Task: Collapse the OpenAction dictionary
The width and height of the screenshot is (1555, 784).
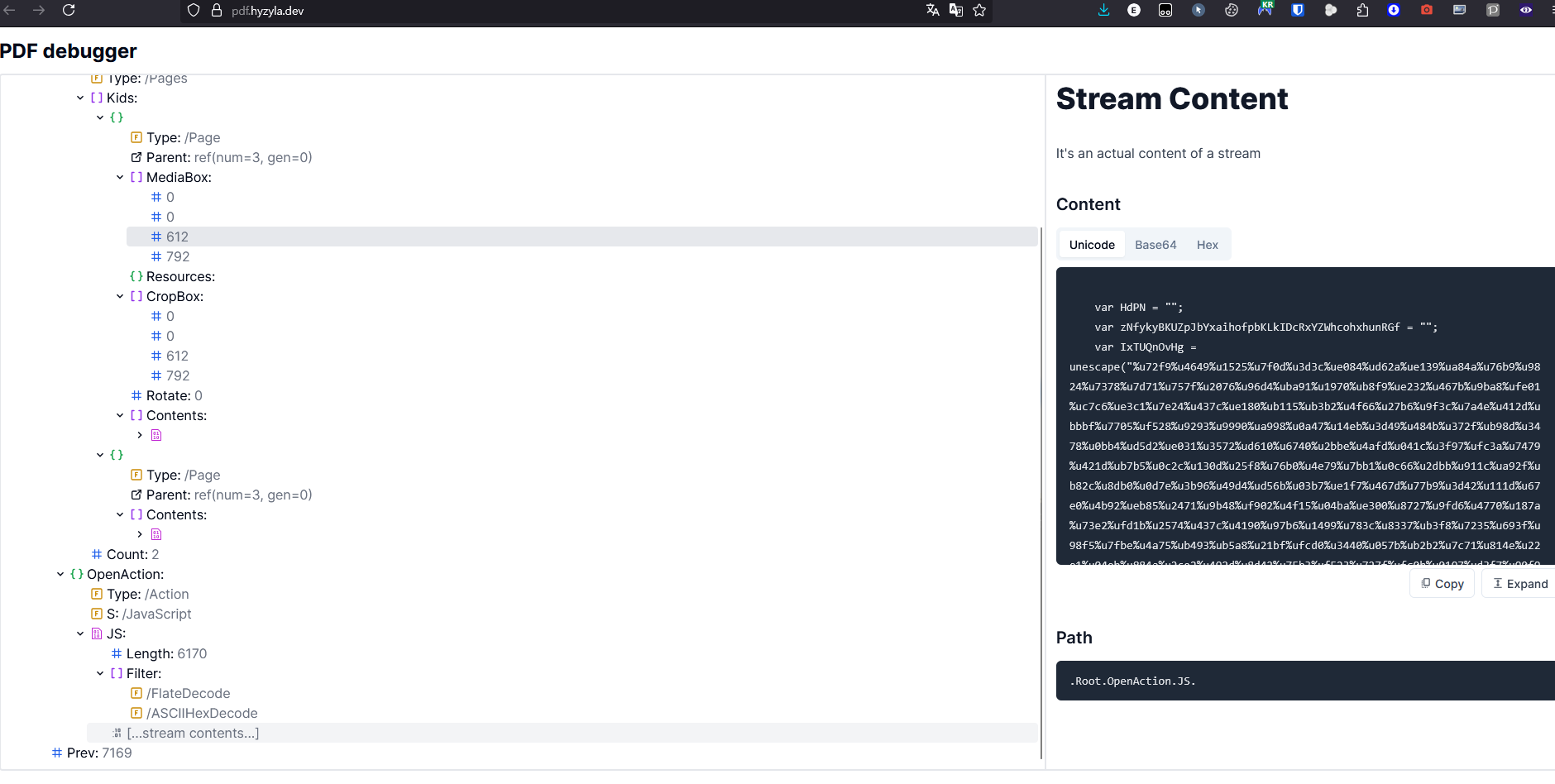Action: (x=60, y=574)
